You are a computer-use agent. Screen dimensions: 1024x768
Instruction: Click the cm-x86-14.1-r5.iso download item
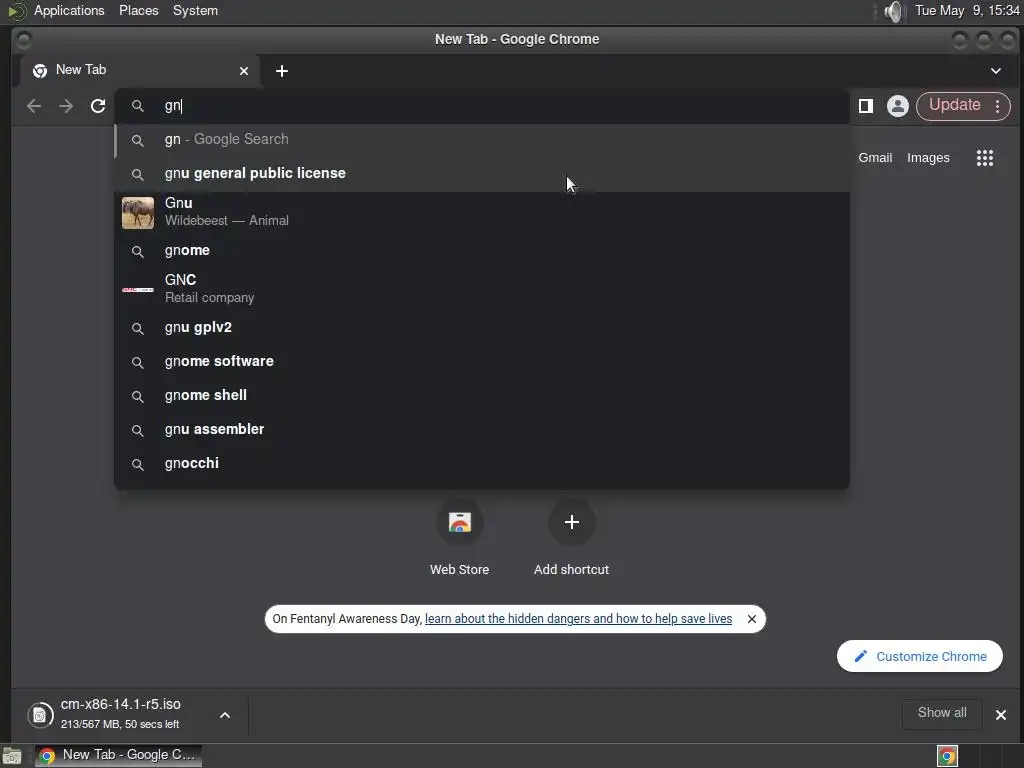[121, 714]
